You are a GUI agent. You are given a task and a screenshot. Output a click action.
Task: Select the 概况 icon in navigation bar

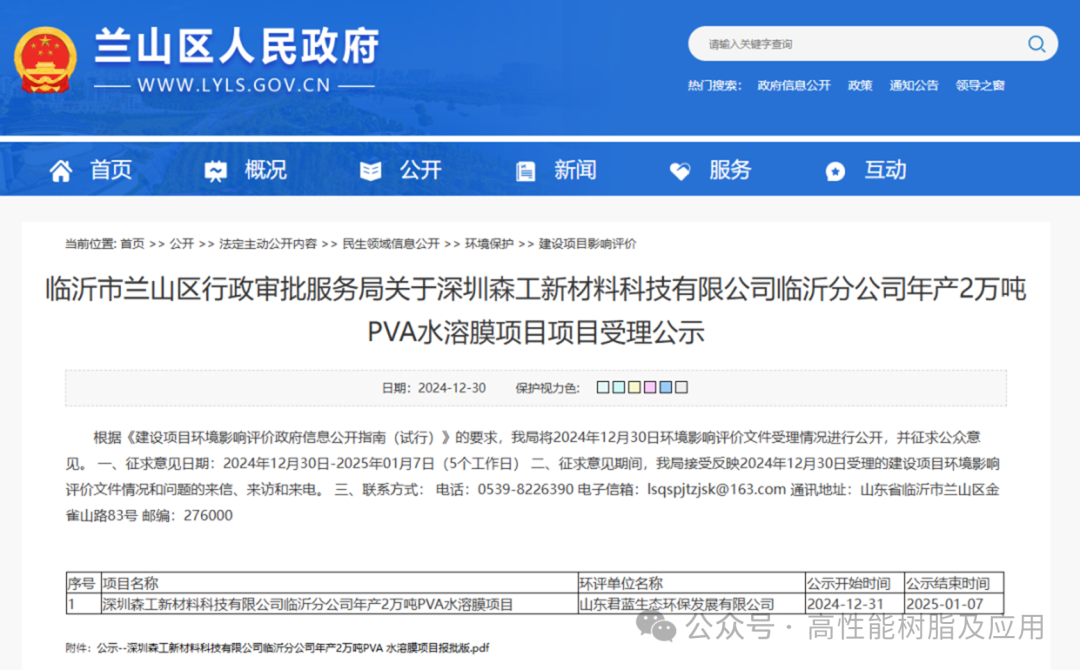pyautogui.click(x=216, y=171)
